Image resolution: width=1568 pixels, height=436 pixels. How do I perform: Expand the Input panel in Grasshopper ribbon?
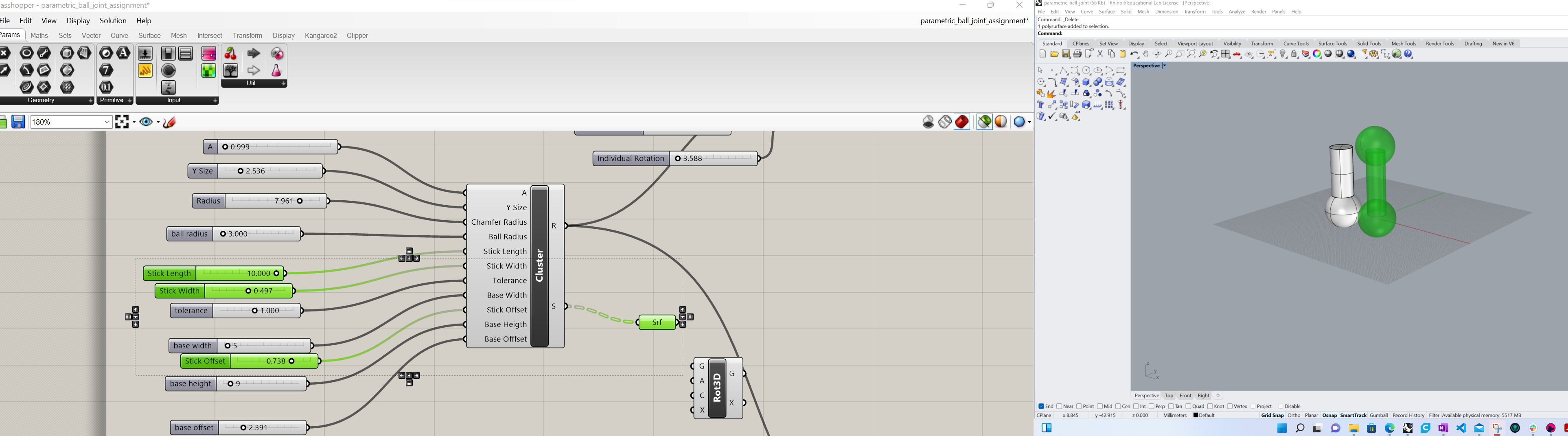215,101
